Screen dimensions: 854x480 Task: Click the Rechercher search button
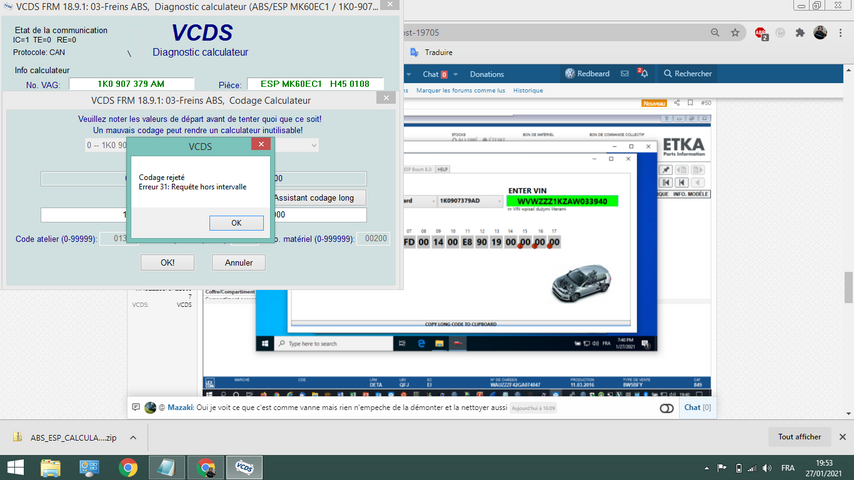tap(687, 74)
